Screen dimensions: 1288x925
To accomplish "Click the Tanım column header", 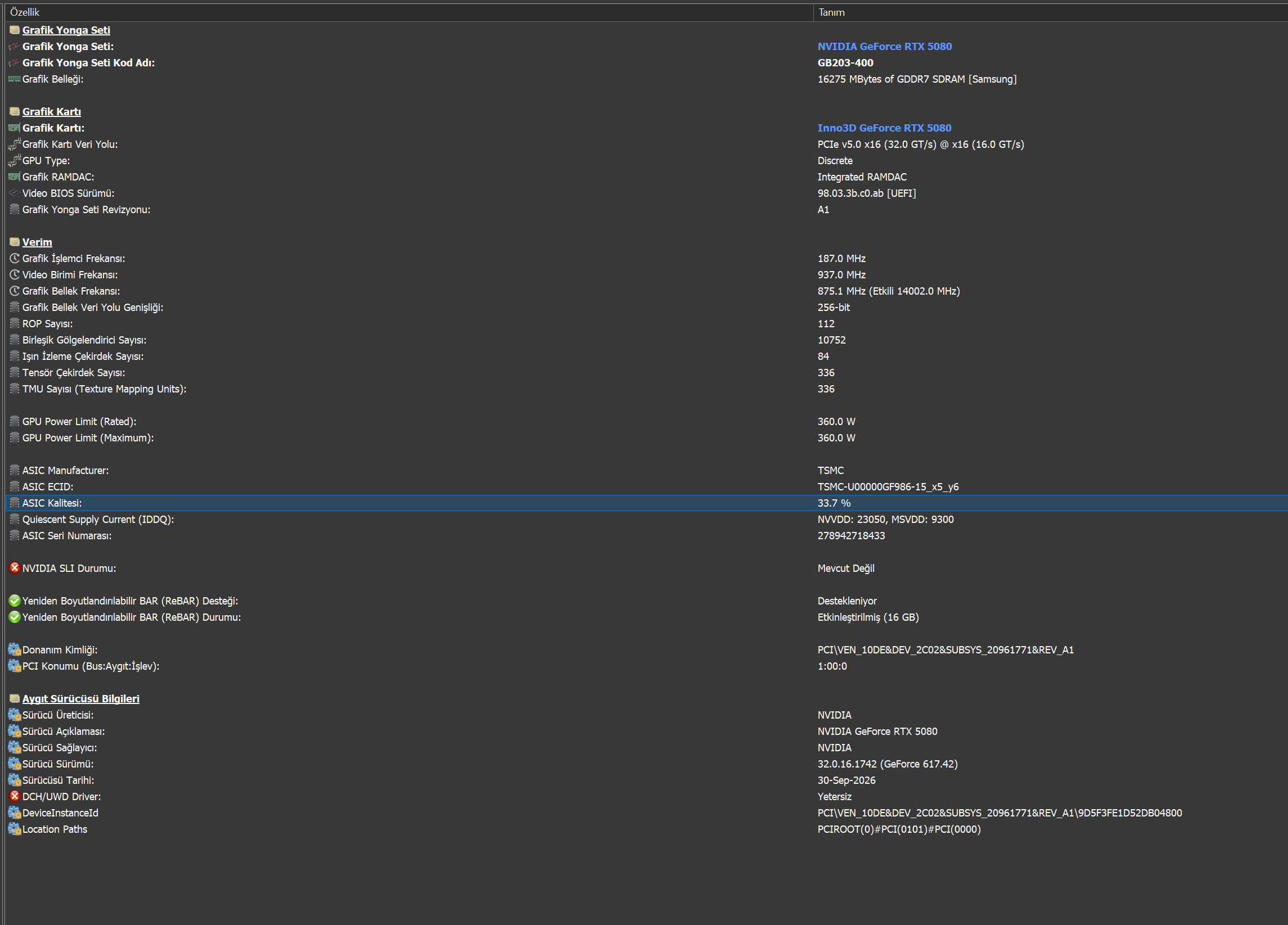I will [1051, 12].
